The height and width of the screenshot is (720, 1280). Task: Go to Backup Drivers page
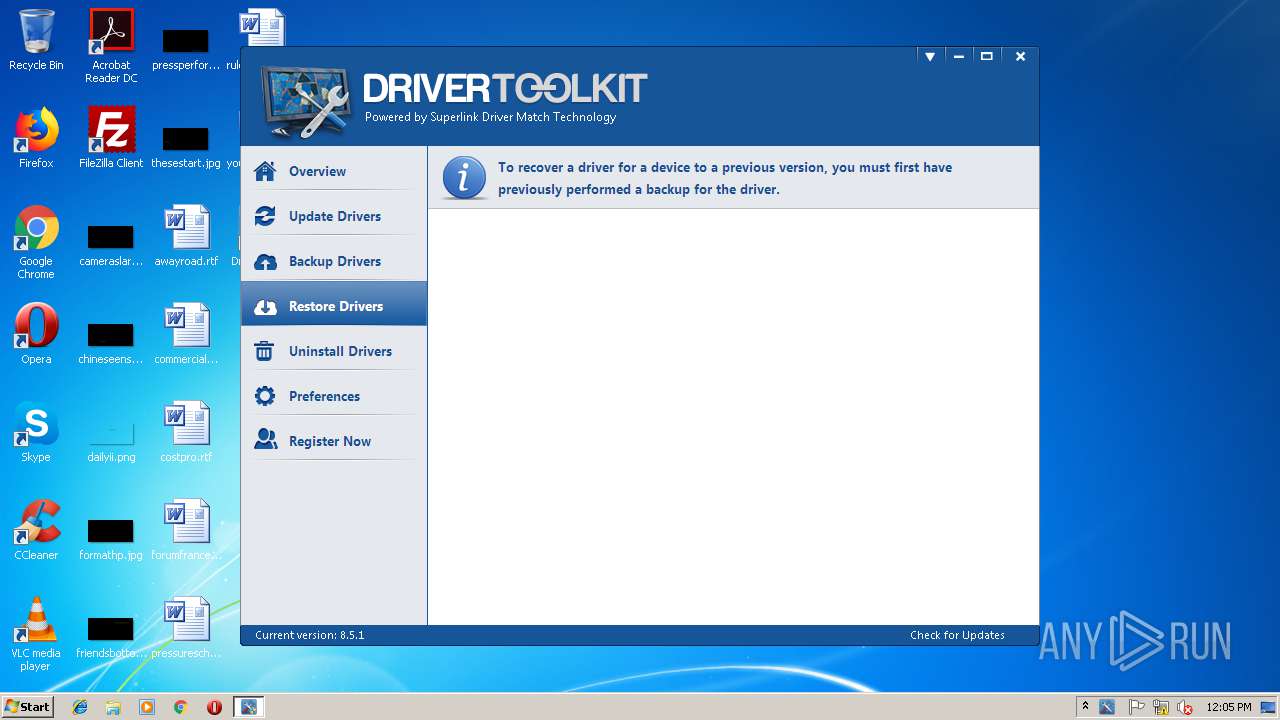(x=333, y=261)
